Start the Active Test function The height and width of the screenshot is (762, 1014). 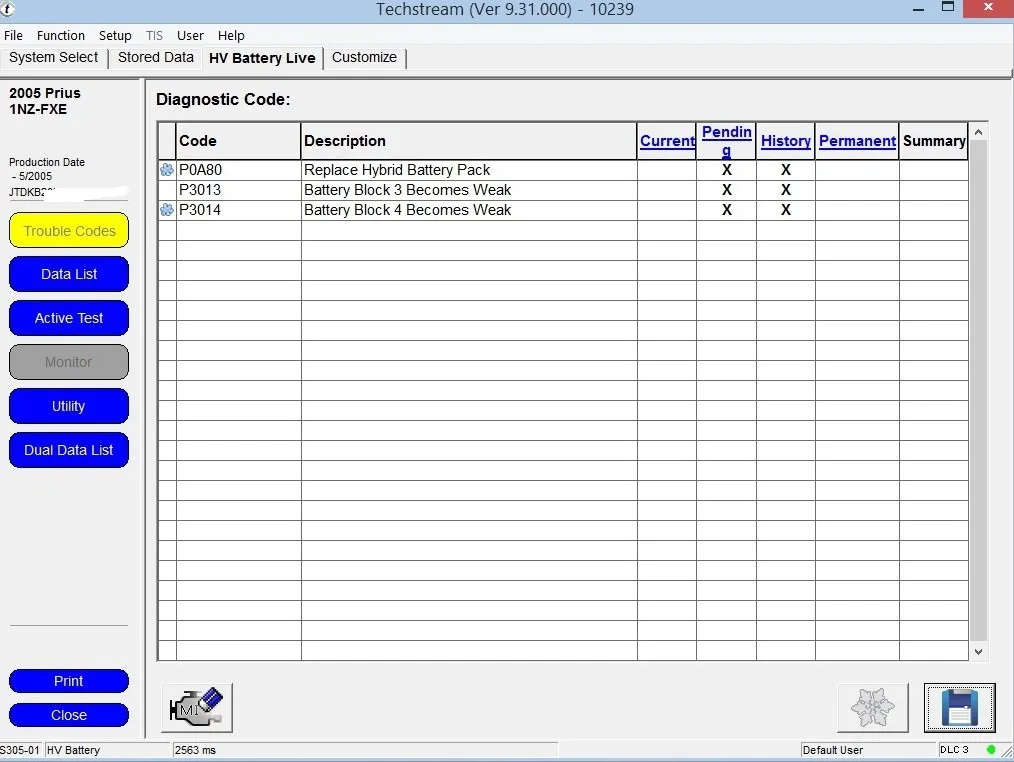point(69,318)
